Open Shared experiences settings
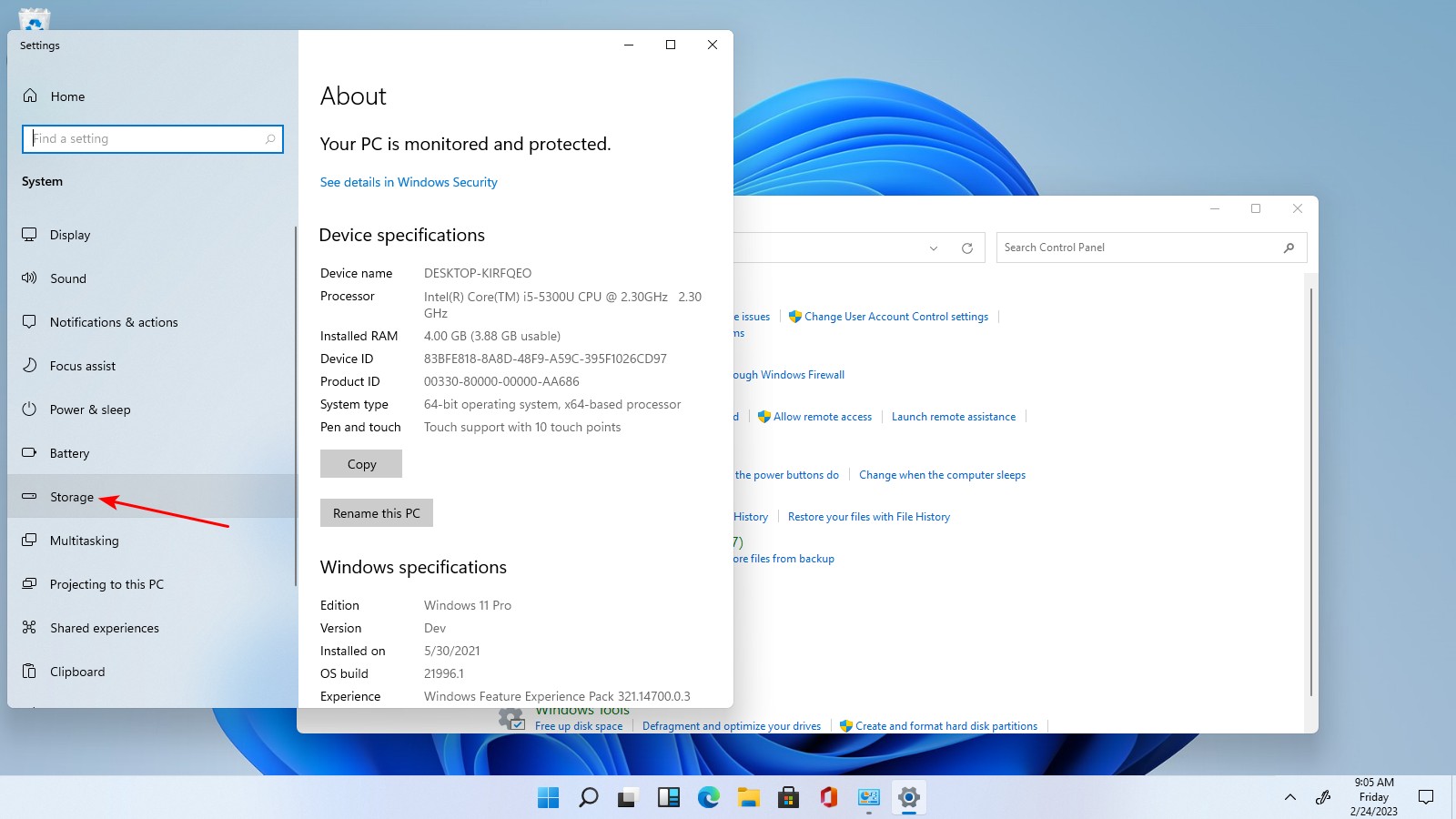 (151, 628)
